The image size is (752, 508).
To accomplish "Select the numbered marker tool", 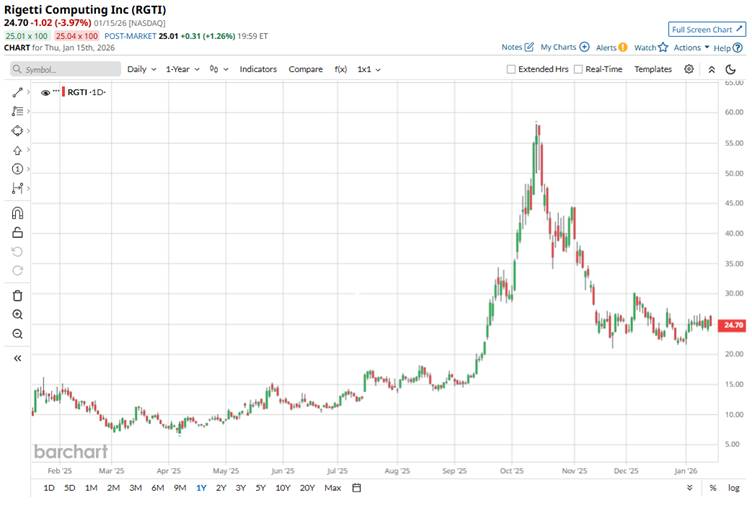I will tap(18, 169).
